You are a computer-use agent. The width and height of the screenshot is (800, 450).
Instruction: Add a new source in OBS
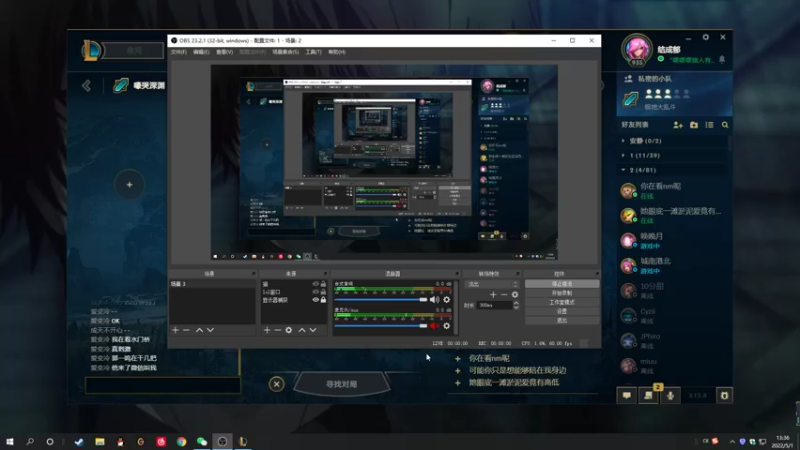pos(267,330)
